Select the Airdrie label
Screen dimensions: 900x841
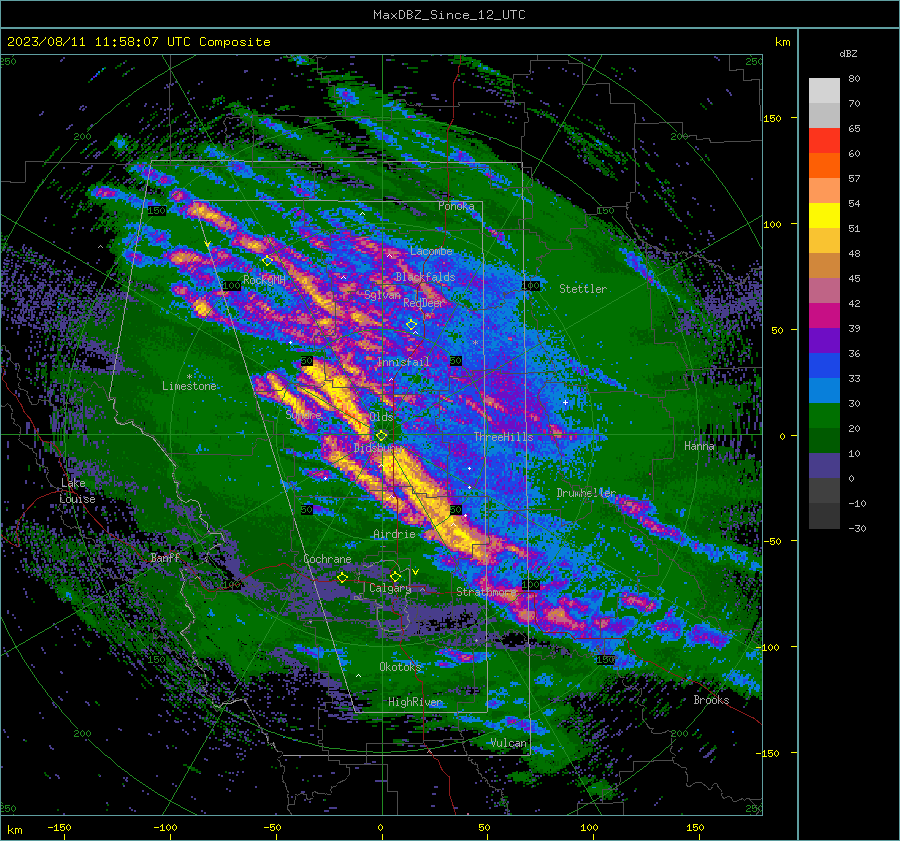394,534
